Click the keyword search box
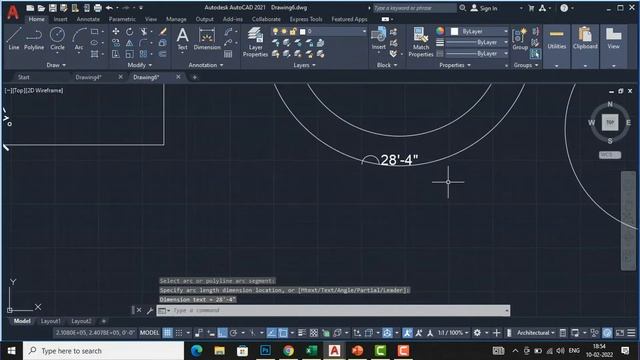 tap(414, 8)
